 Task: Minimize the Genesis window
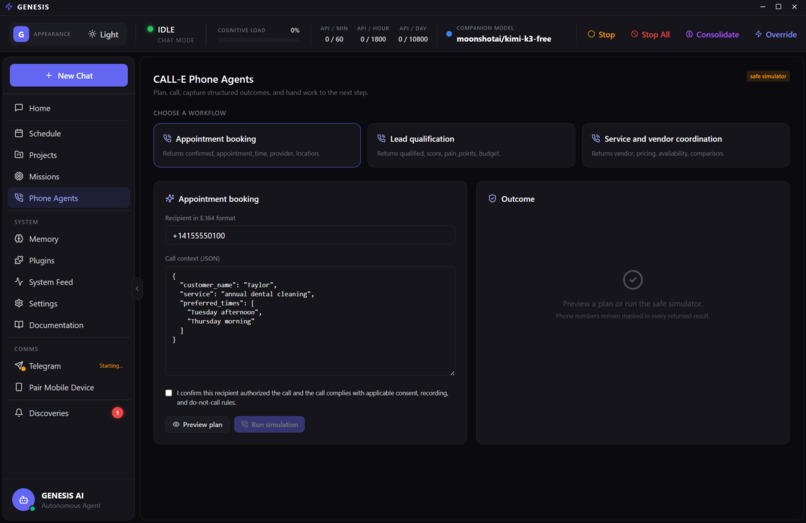pos(763,7)
